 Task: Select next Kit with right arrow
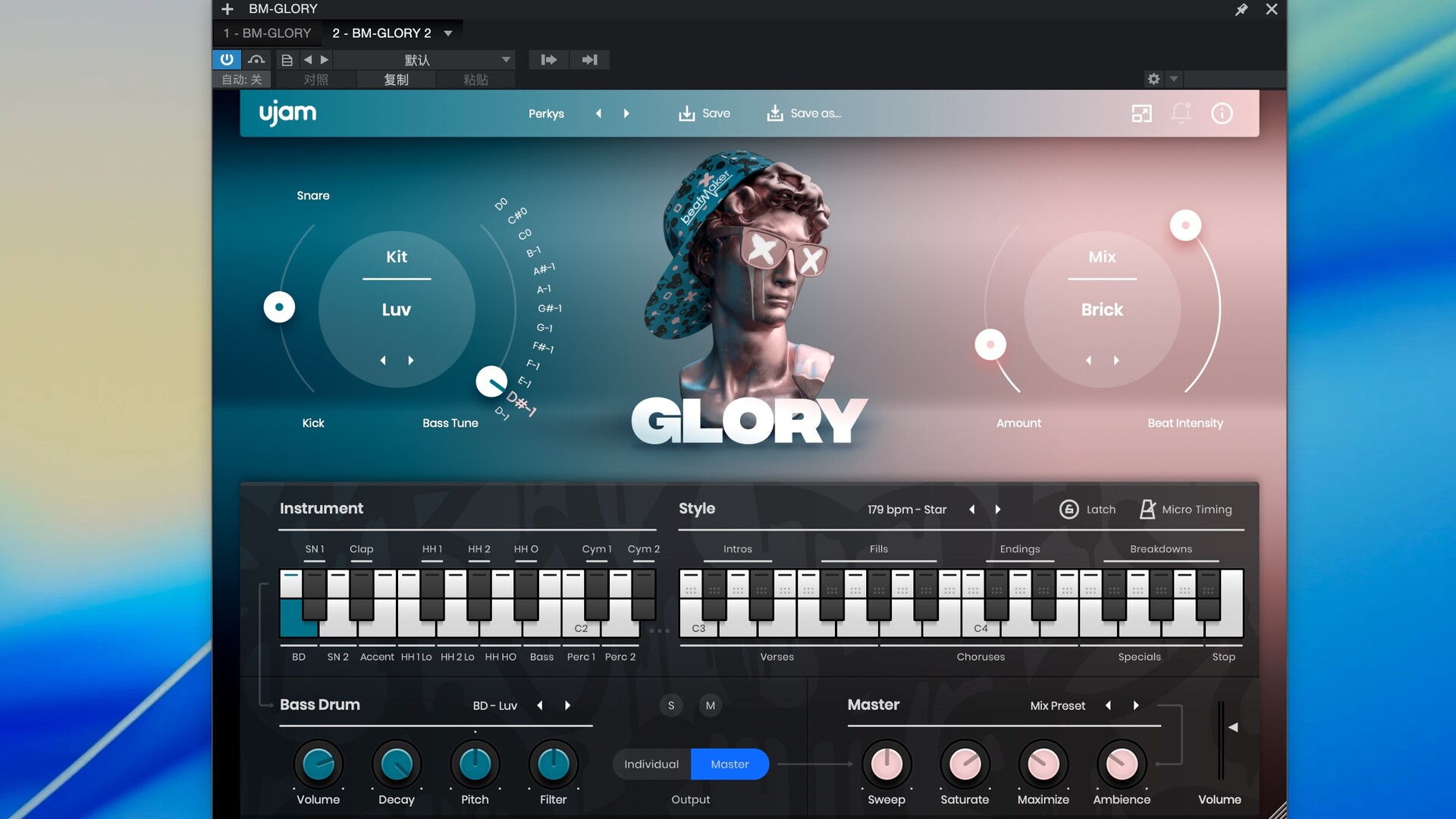click(411, 360)
